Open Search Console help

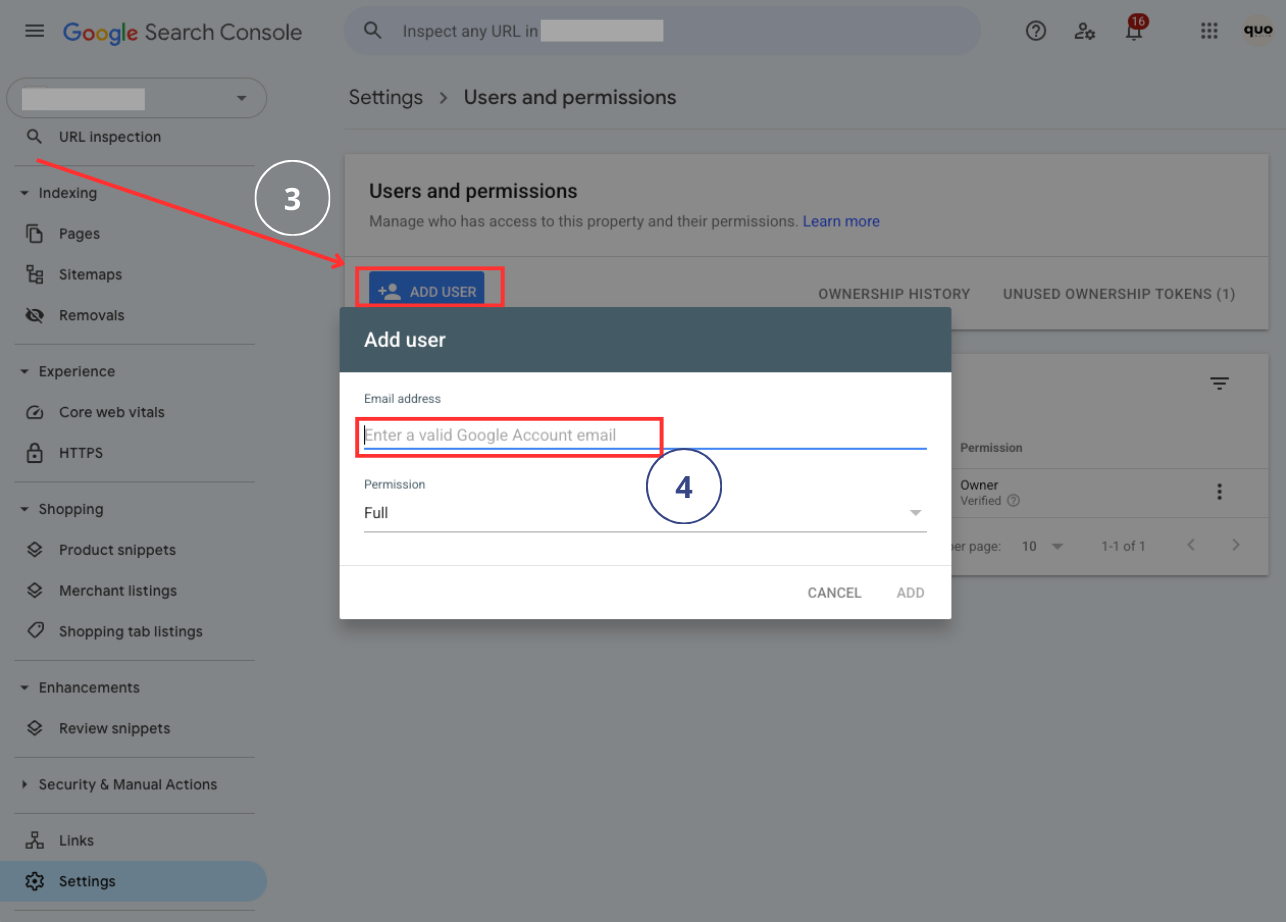click(x=1035, y=31)
